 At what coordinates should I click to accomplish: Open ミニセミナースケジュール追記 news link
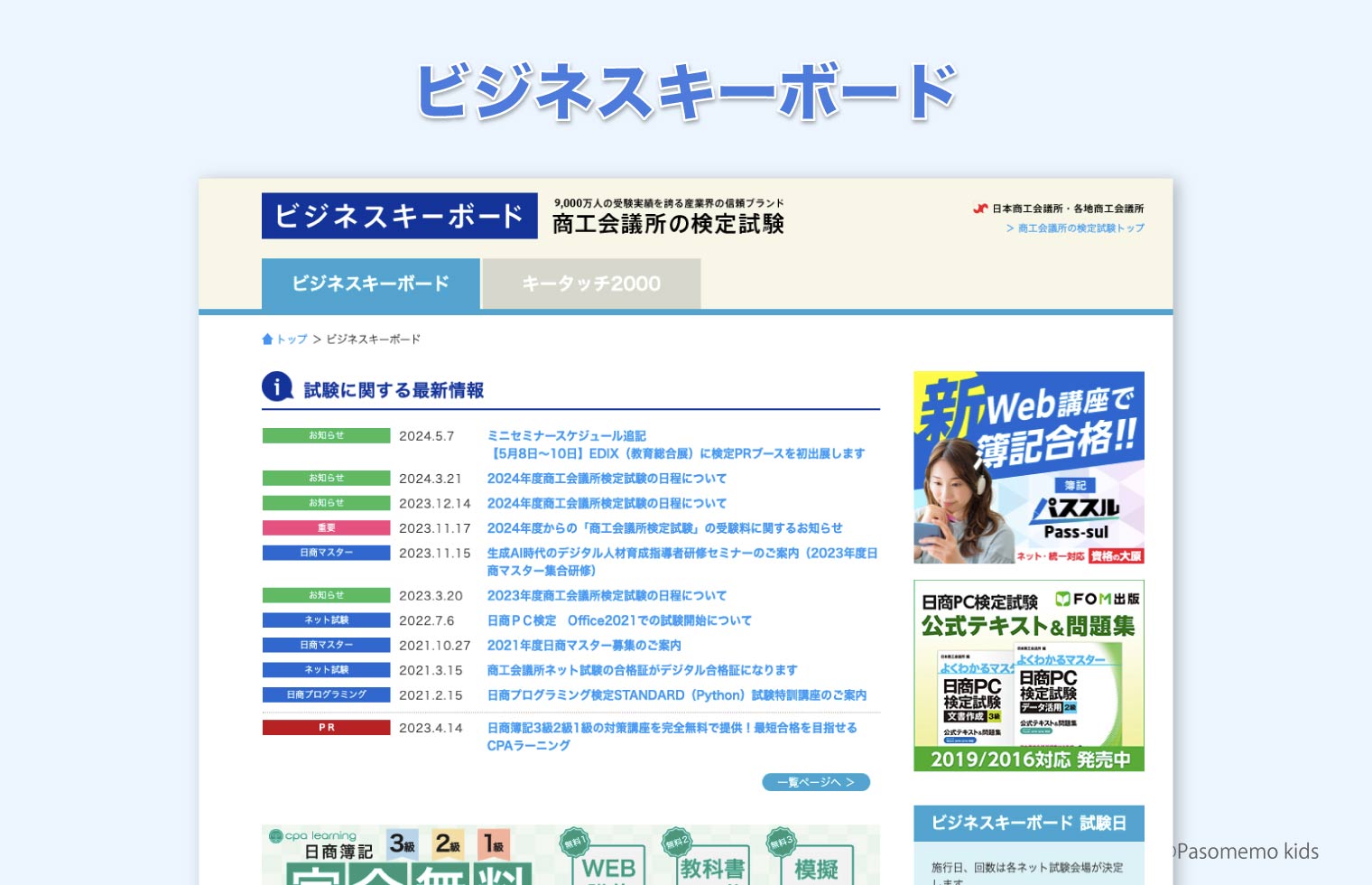pyautogui.click(x=676, y=444)
